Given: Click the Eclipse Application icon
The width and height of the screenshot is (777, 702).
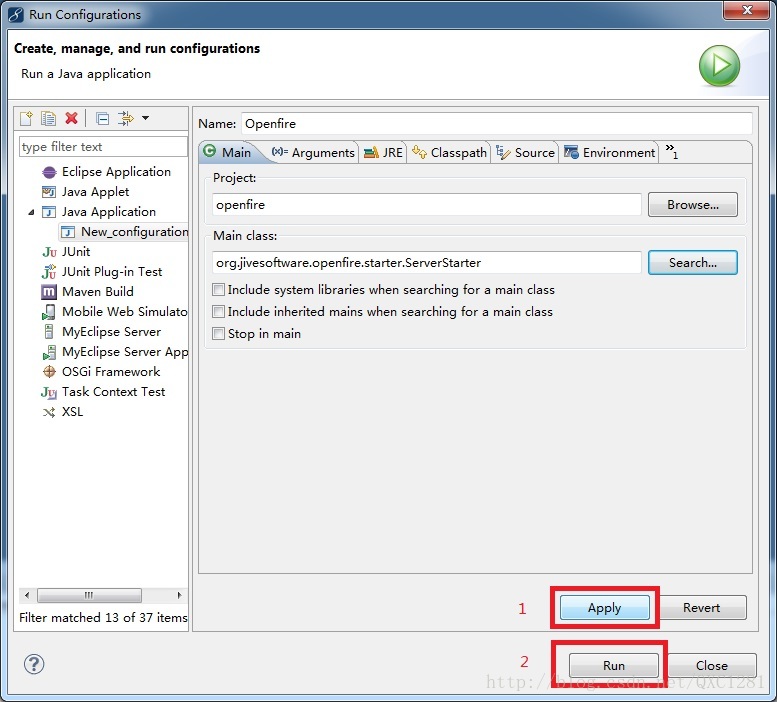Looking at the screenshot, I should 49,172.
